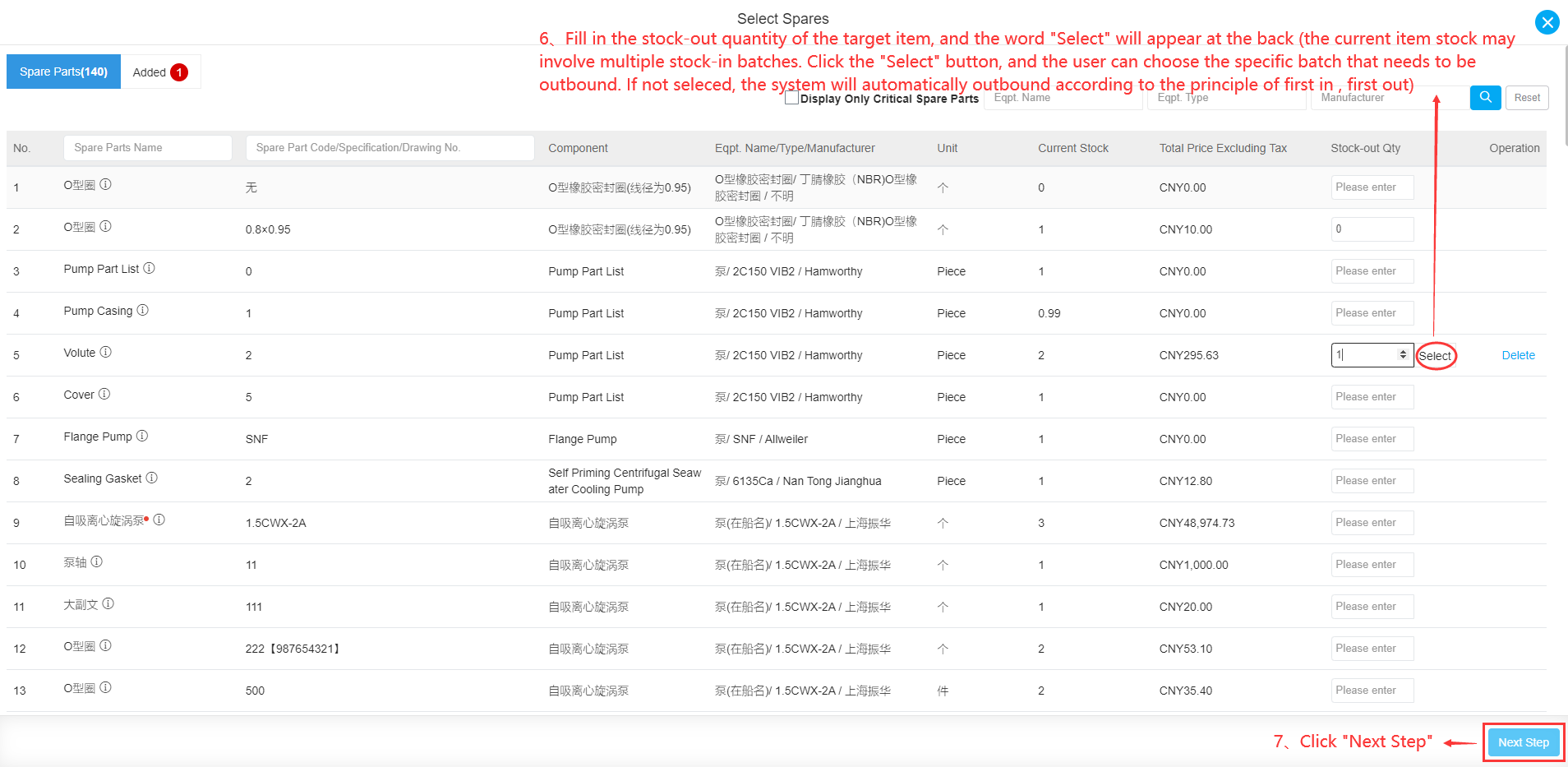The height and width of the screenshot is (767, 1568).
Task: Click the price CNY295.63 in Volute row
Action: [1188, 355]
